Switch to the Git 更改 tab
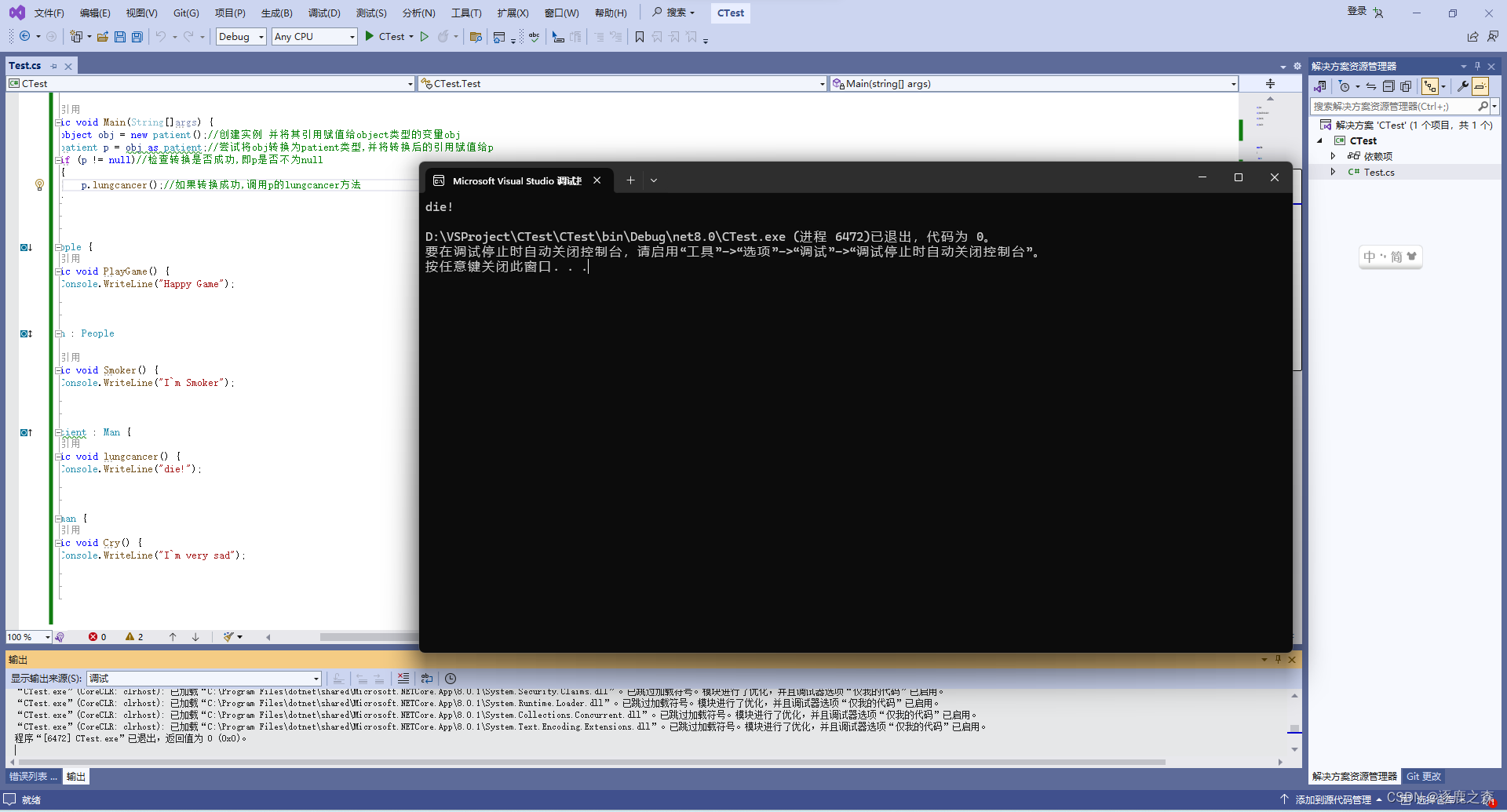Viewport: 1507px width, 812px height. tap(1424, 777)
